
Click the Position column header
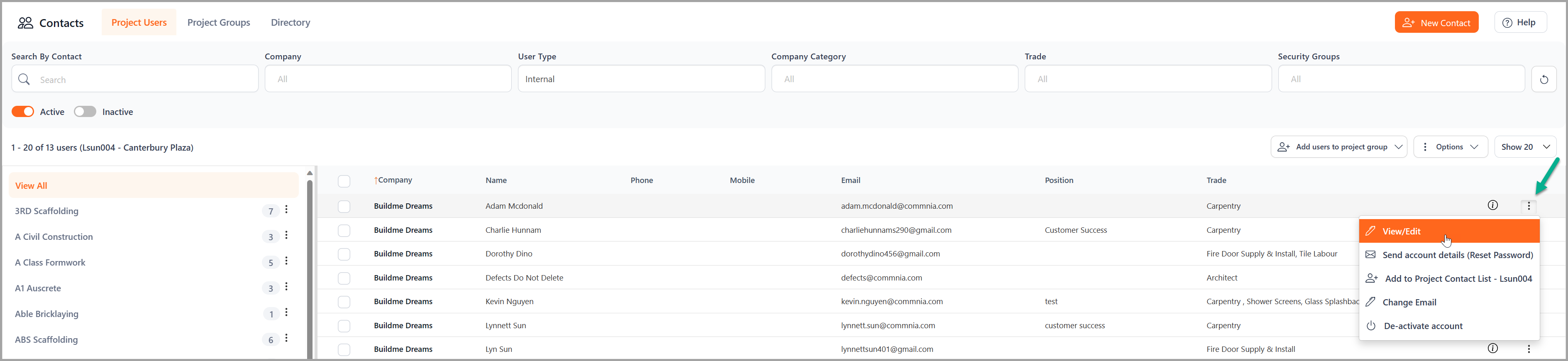point(1059,180)
